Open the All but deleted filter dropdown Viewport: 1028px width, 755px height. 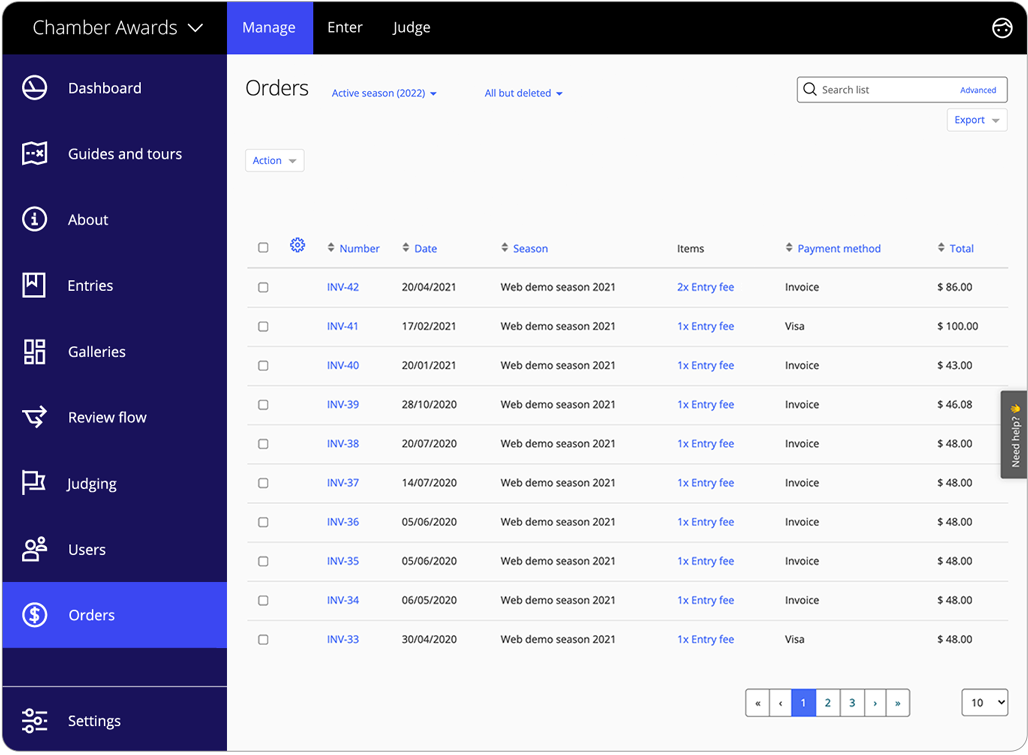523,93
